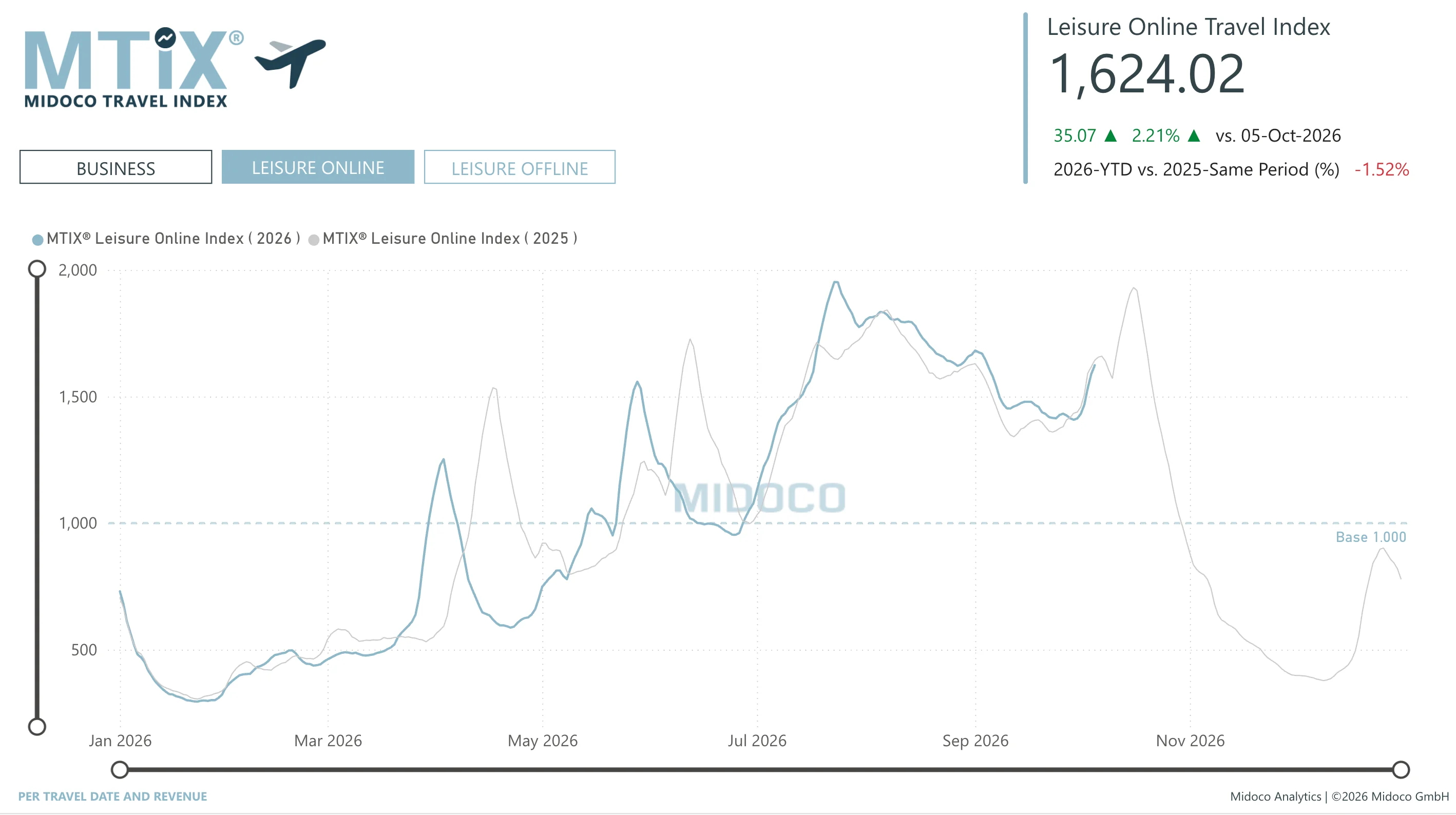Click the 2025 grey line's peak in mid-October
1456x815 pixels.
click(x=1133, y=288)
